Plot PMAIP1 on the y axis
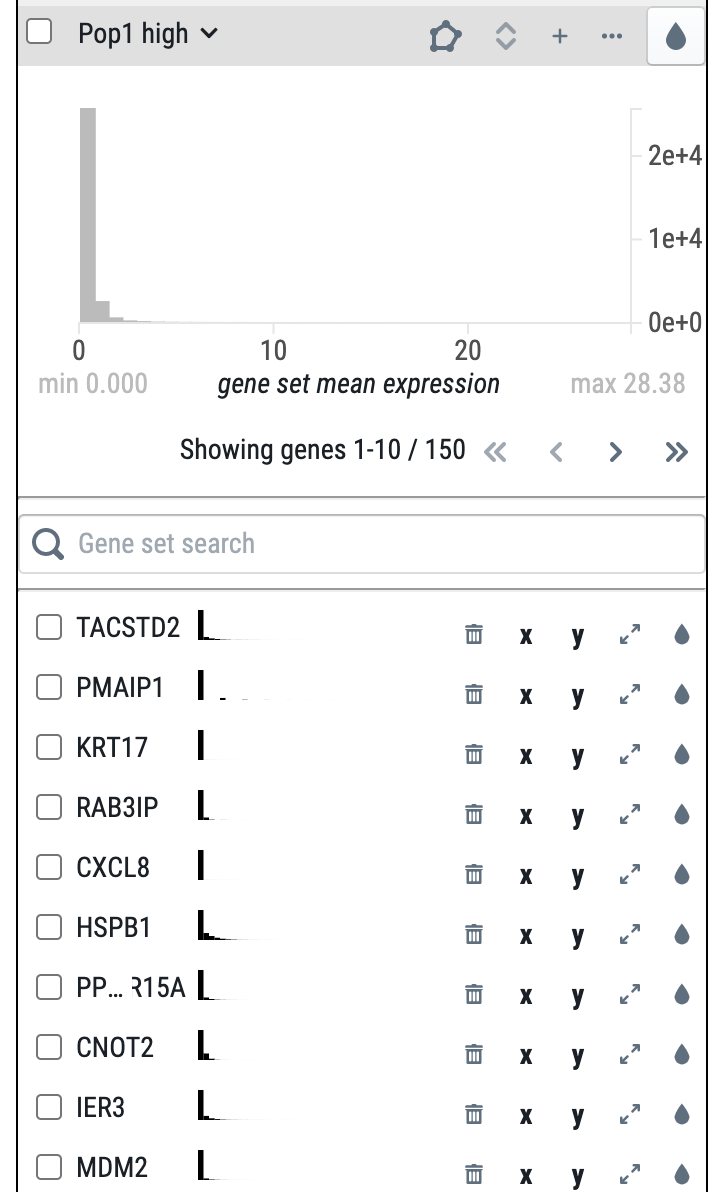714x1192 pixels. click(577, 694)
